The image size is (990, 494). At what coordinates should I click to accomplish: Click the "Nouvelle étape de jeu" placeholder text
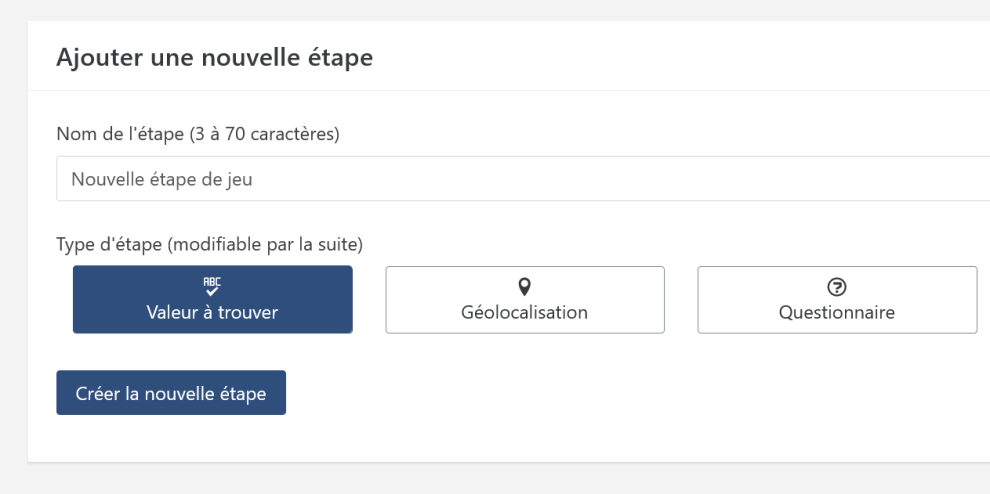coord(146,180)
